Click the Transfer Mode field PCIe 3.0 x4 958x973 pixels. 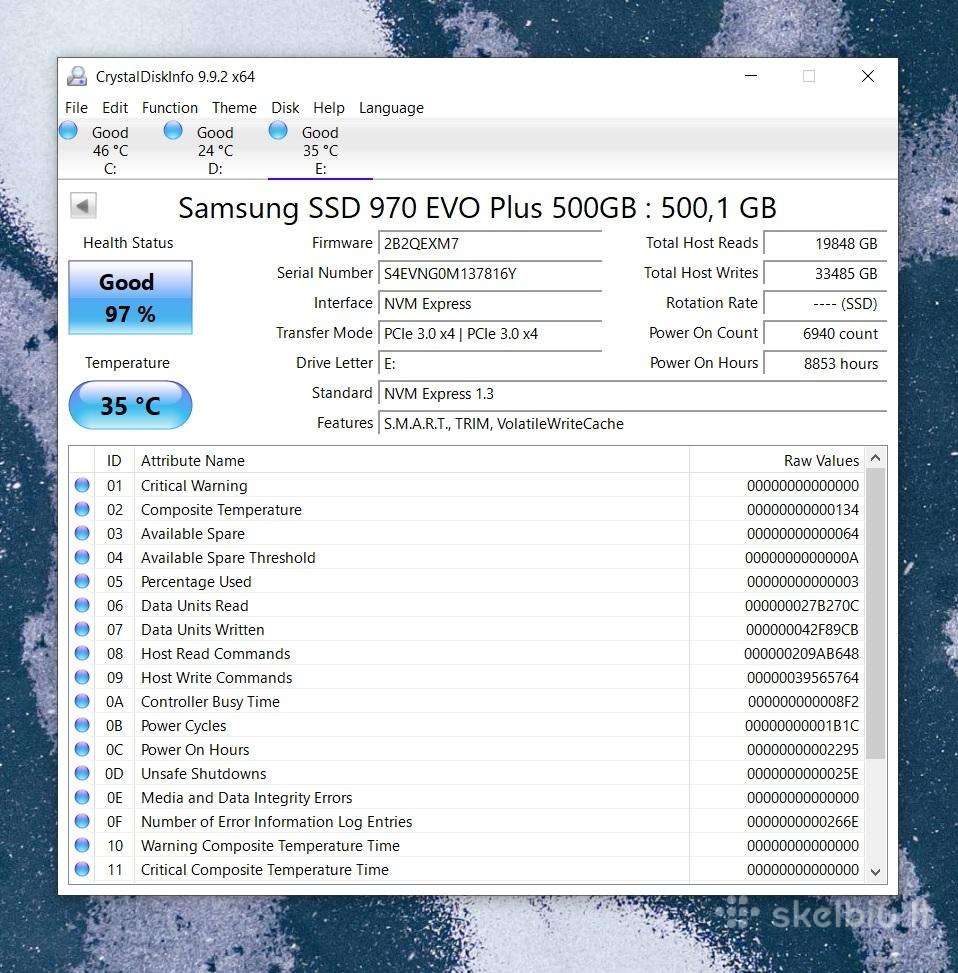coord(490,333)
